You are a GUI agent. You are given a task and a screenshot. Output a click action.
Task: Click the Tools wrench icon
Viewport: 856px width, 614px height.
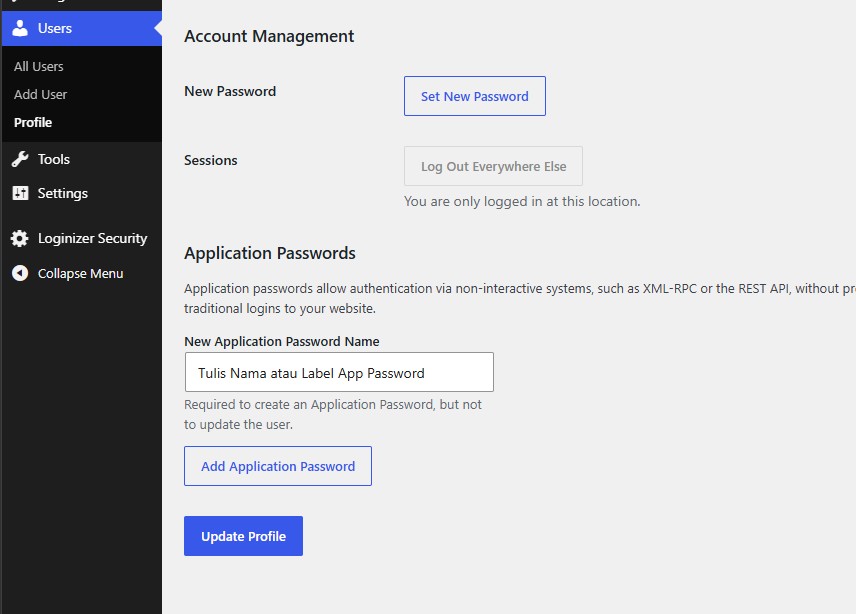[20, 159]
